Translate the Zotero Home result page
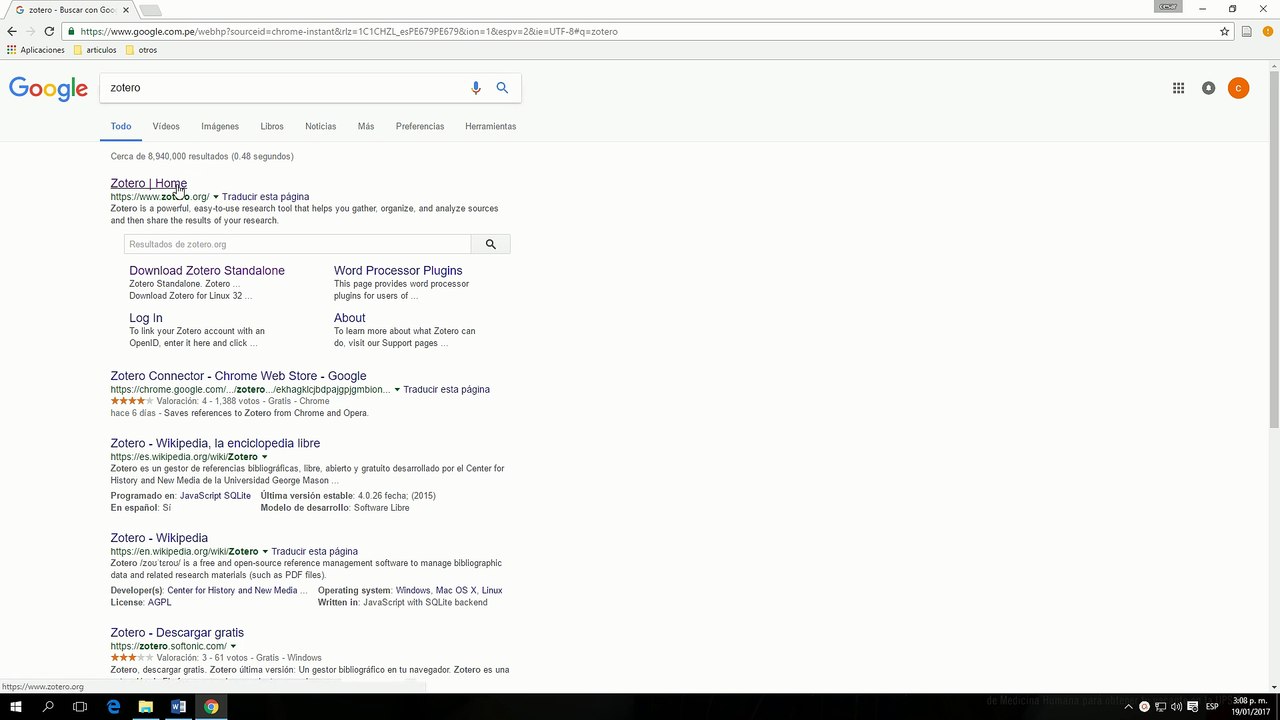The width and height of the screenshot is (1280, 720). click(x=265, y=197)
